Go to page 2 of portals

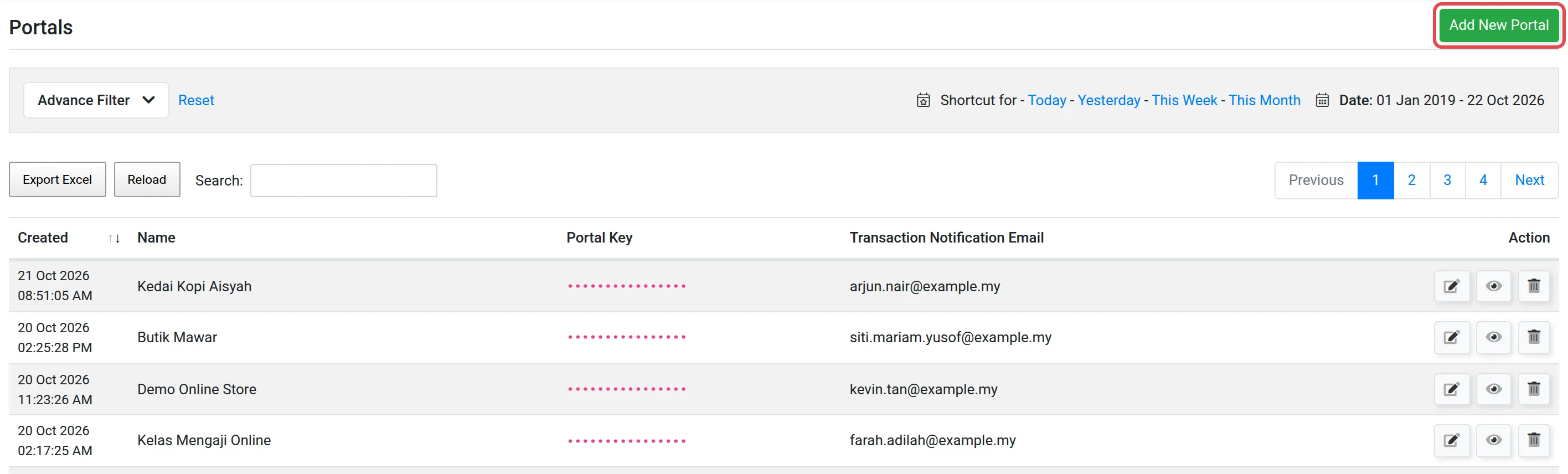1411,180
